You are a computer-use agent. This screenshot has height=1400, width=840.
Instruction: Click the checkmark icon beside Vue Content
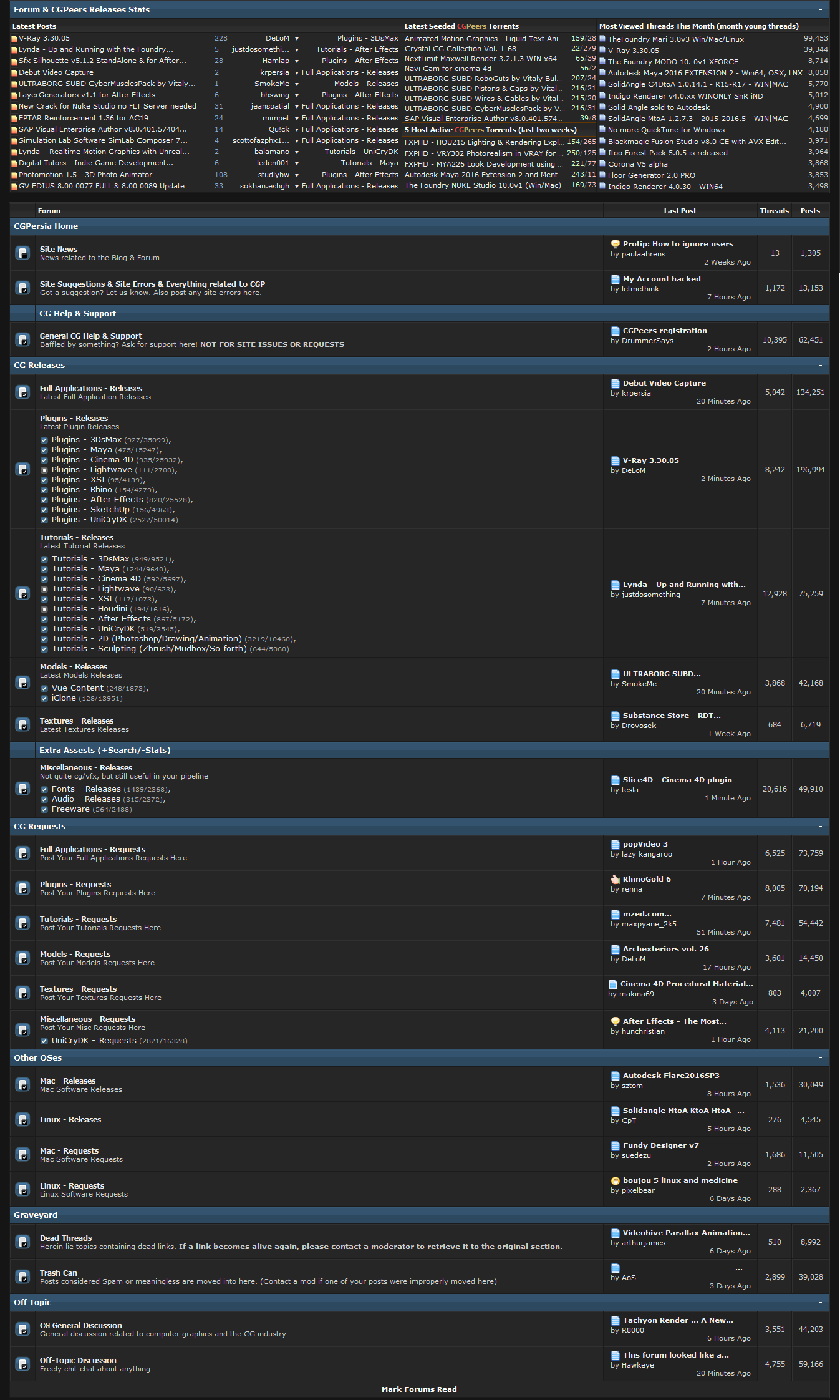click(x=44, y=688)
